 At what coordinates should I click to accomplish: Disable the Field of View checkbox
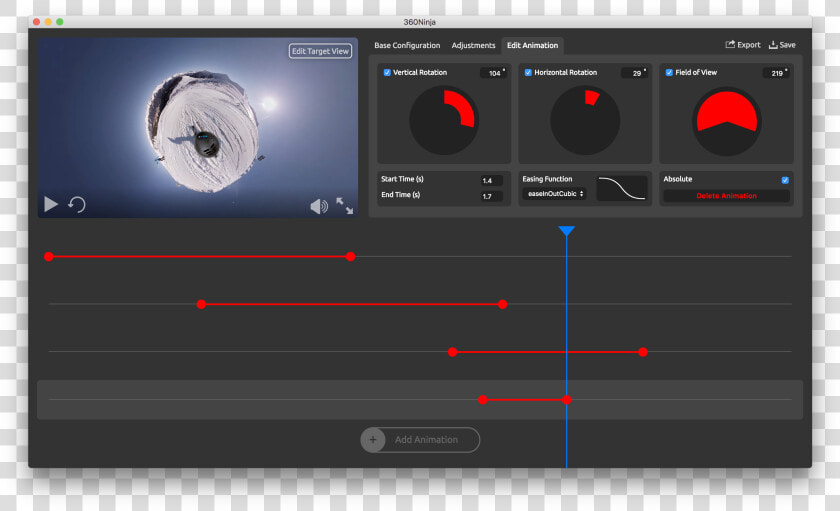click(669, 72)
